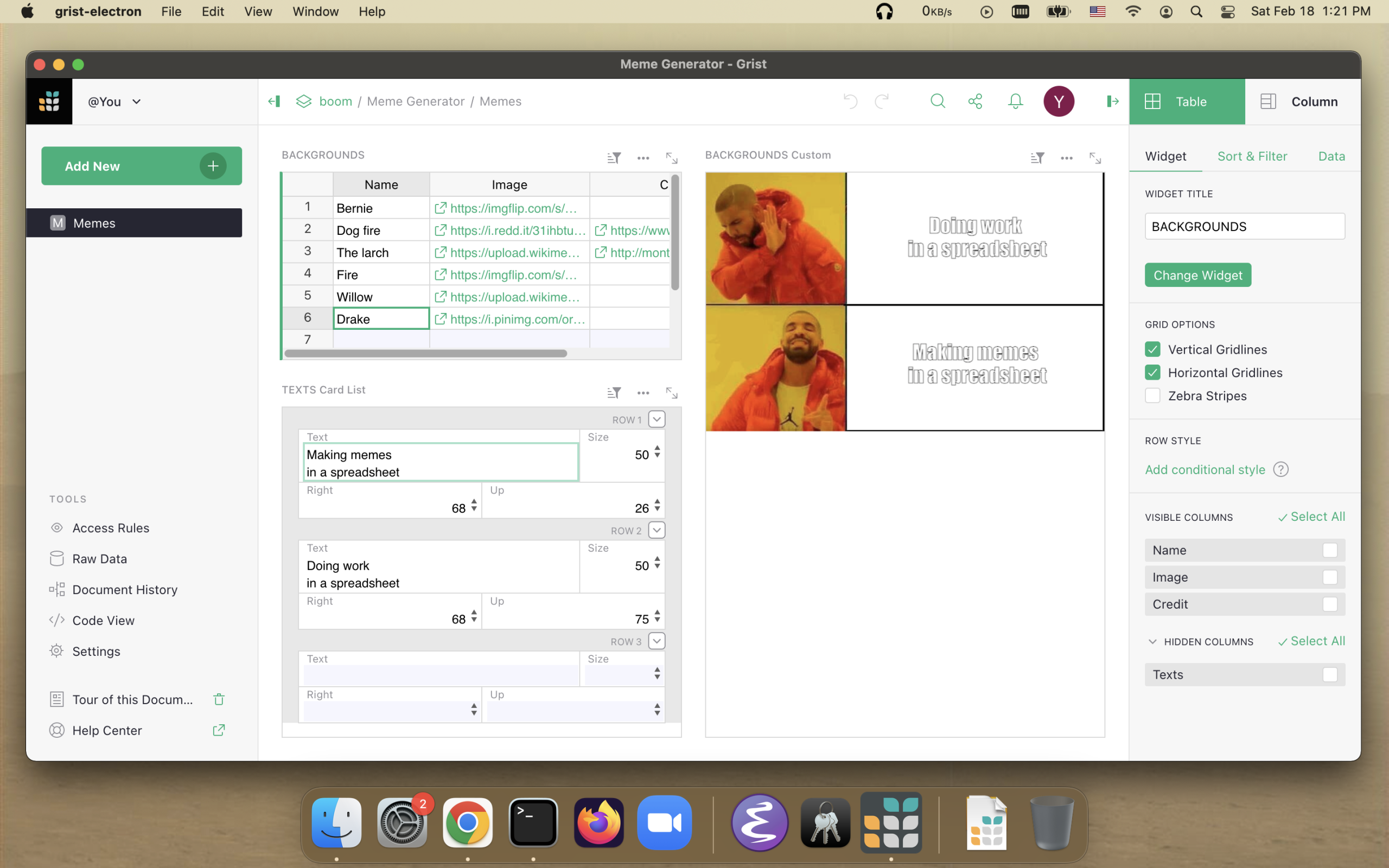Click the BACKGROUNDS table vertical scrollbar

(675, 233)
